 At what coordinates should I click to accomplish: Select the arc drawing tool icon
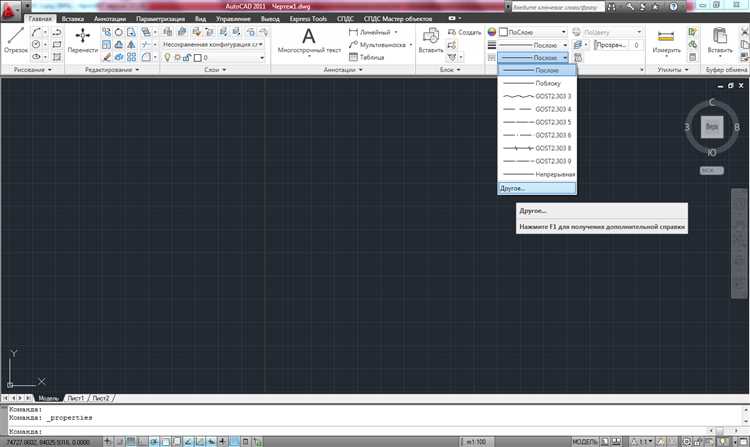click(36, 32)
